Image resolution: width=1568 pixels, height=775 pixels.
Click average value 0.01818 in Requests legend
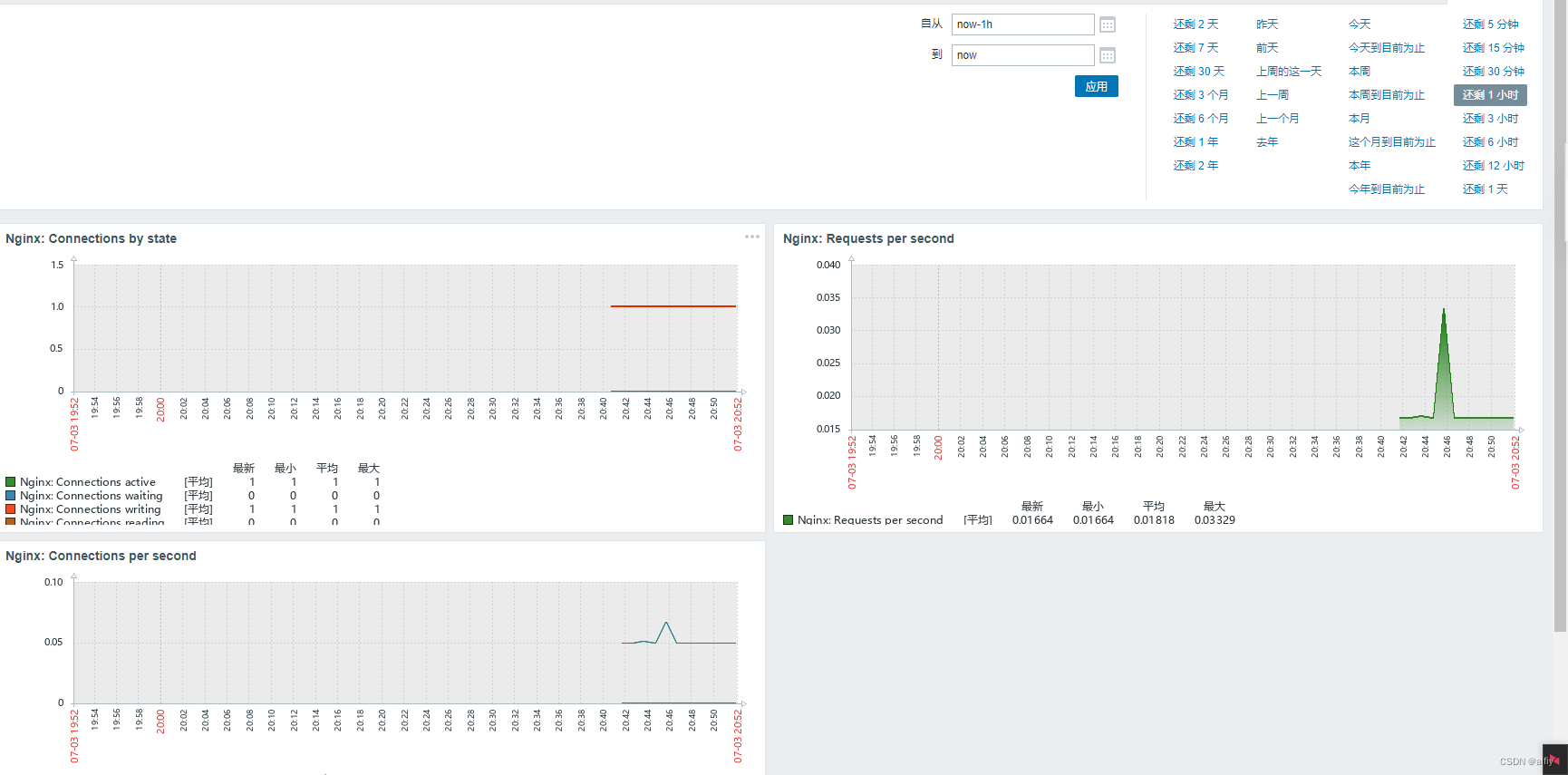tap(1154, 520)
